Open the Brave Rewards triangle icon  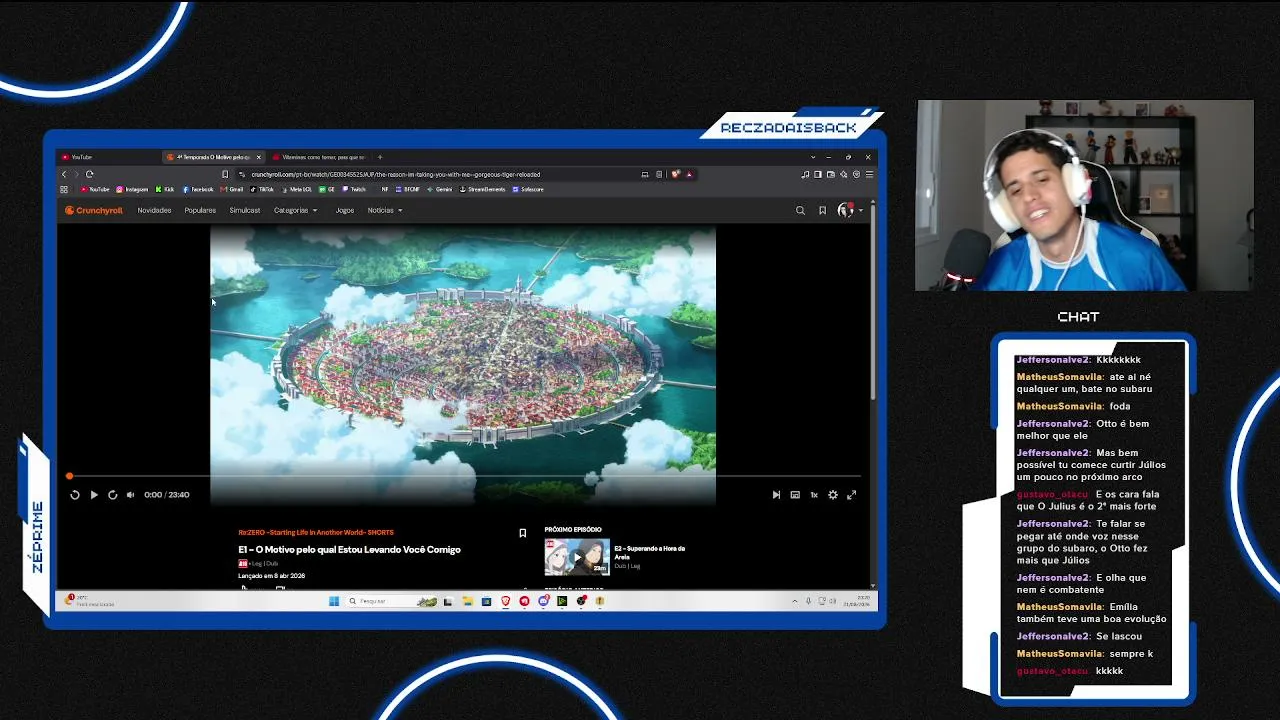(x=689, y=174)
